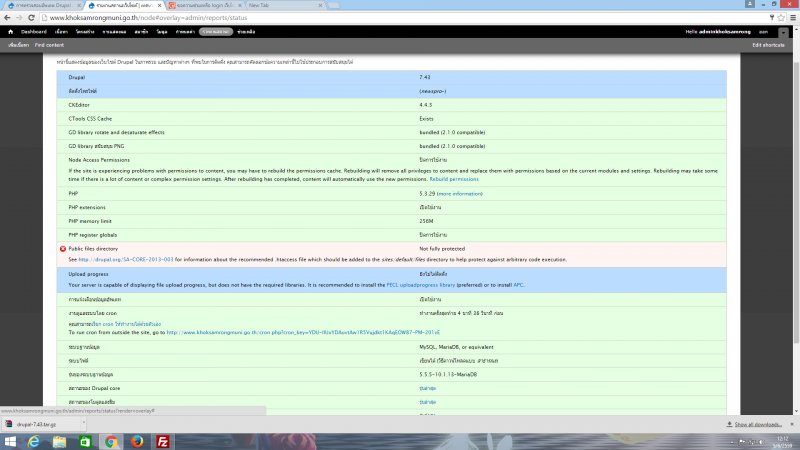This screenshot has height=450, width=800.
Task: Open a new tab with the new-tab button
Action: click(334, 6)
